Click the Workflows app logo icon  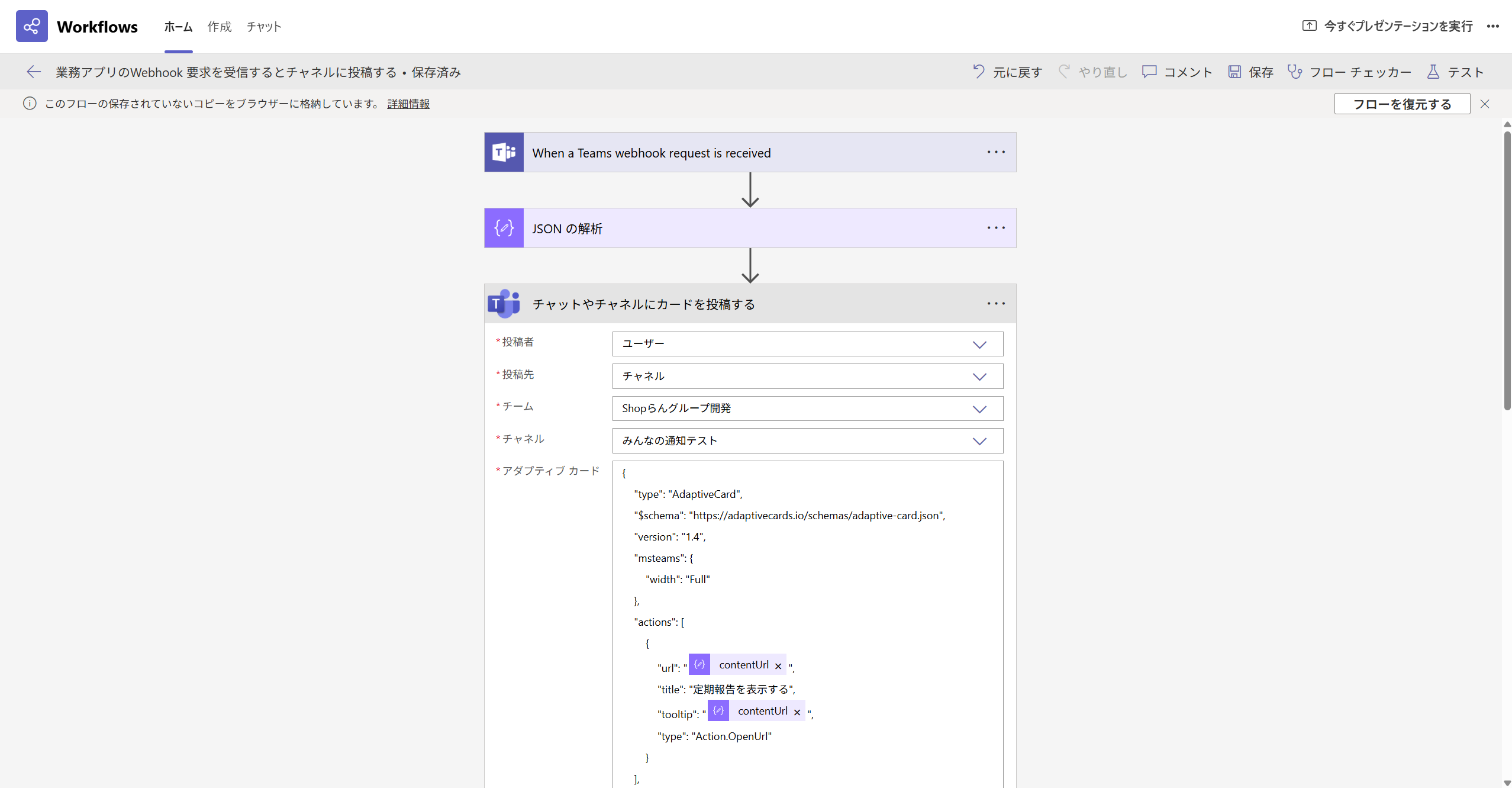pyautogui.click(x=31, y=26)
